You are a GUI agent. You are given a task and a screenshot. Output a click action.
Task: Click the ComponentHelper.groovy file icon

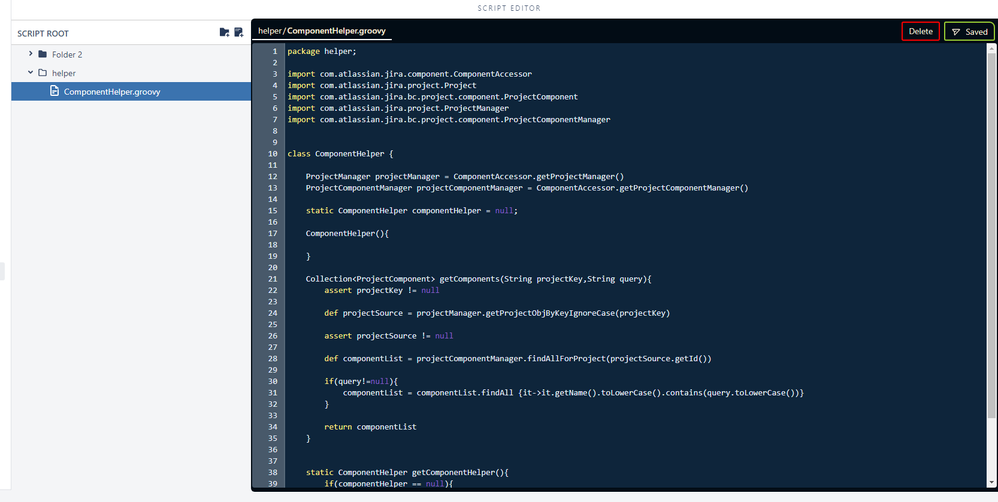coord(55,92)
